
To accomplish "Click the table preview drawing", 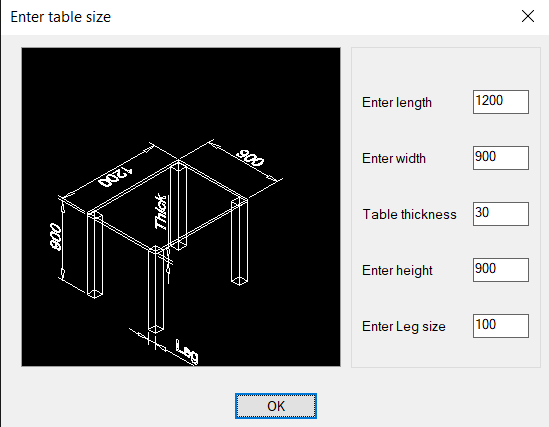I will [x=181, y=207].
